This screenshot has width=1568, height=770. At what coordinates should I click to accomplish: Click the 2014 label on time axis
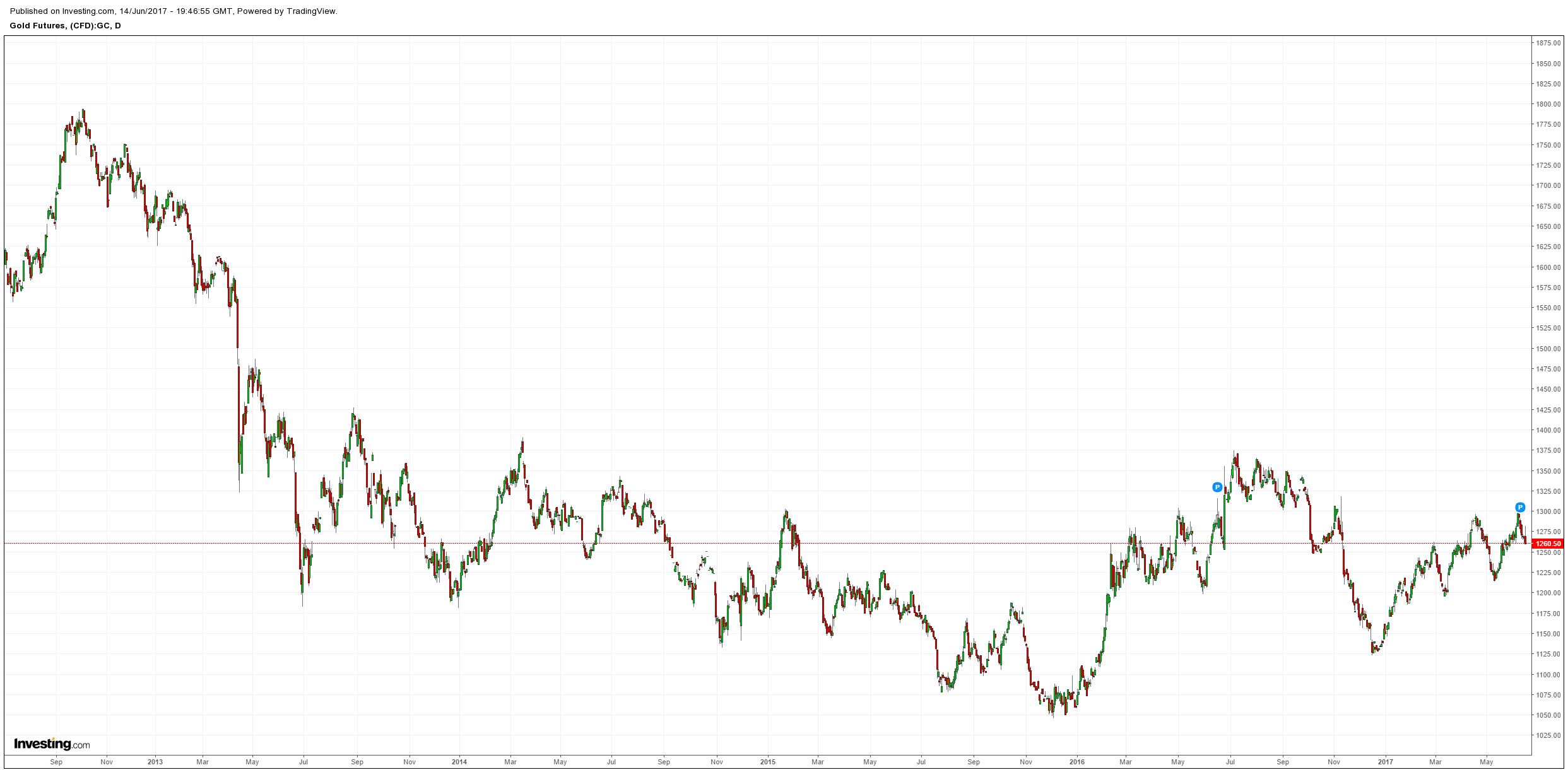coord(459,762)
